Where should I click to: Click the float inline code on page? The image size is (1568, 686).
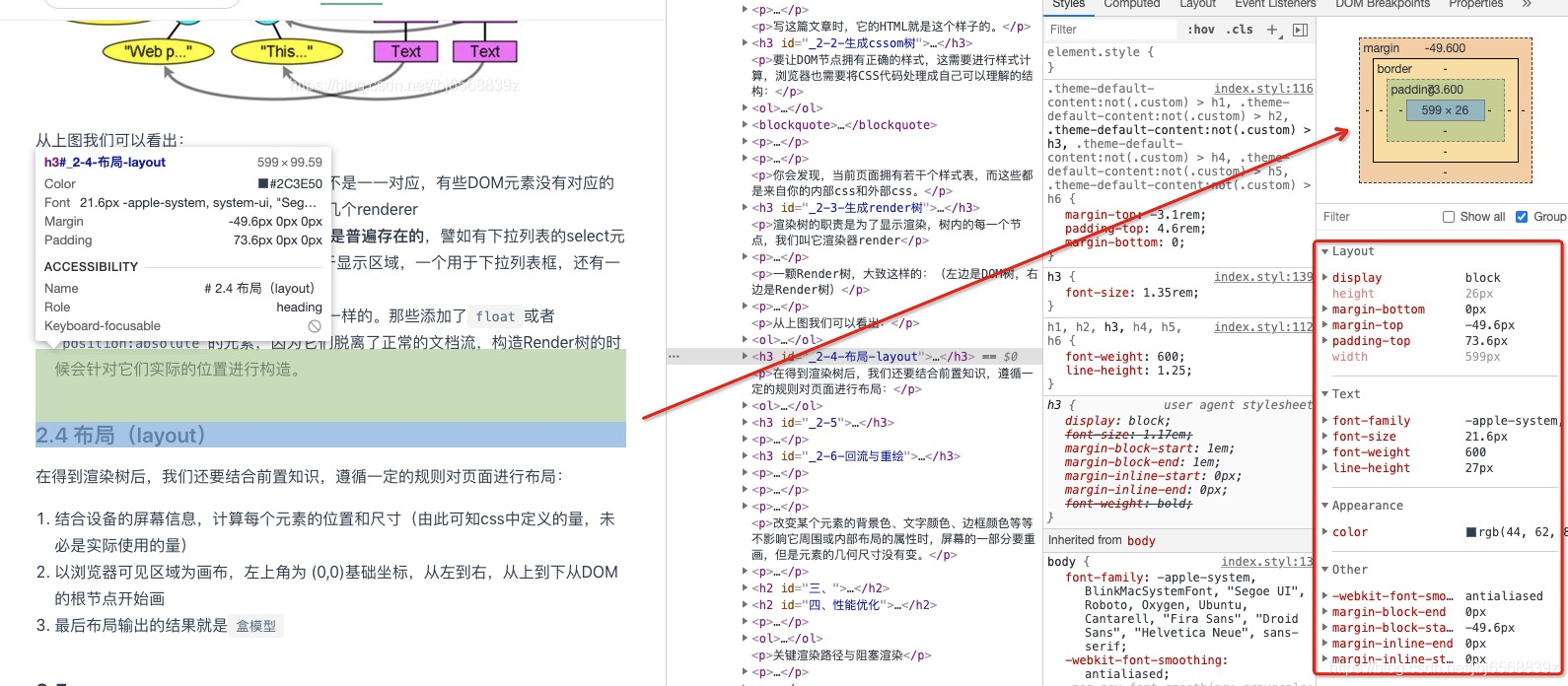click(x=495, y=316)
